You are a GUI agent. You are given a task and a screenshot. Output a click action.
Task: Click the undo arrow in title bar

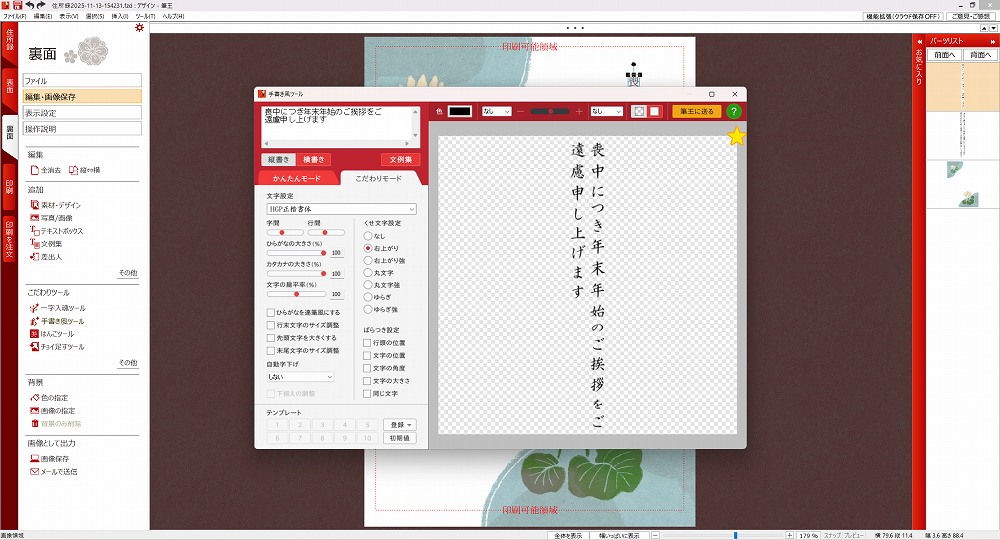pos(30,5)
